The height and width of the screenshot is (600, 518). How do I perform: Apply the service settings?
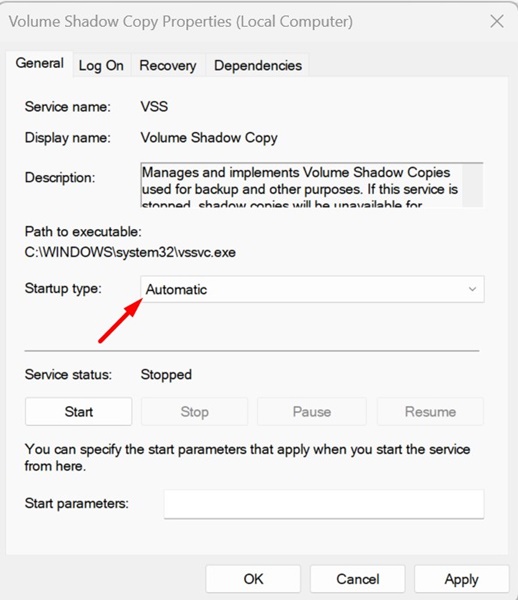point(461,579)
